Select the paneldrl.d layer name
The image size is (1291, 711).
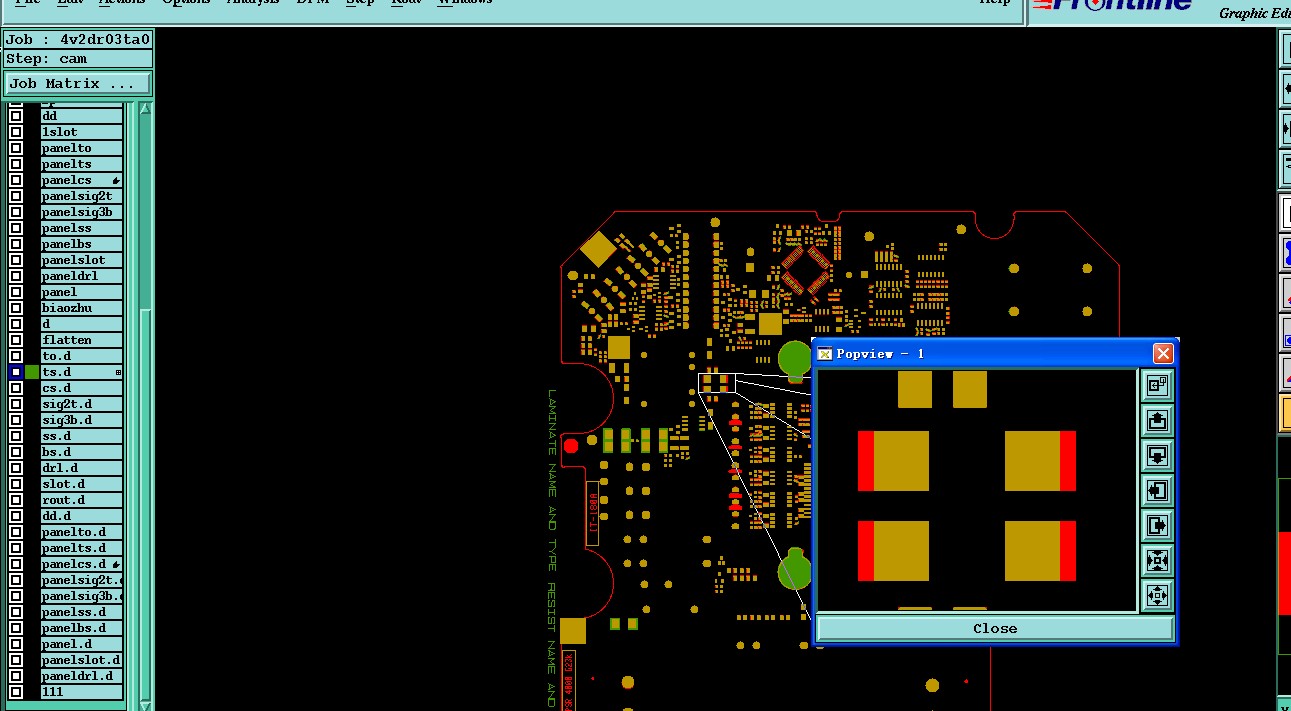[x=82, y=676]
